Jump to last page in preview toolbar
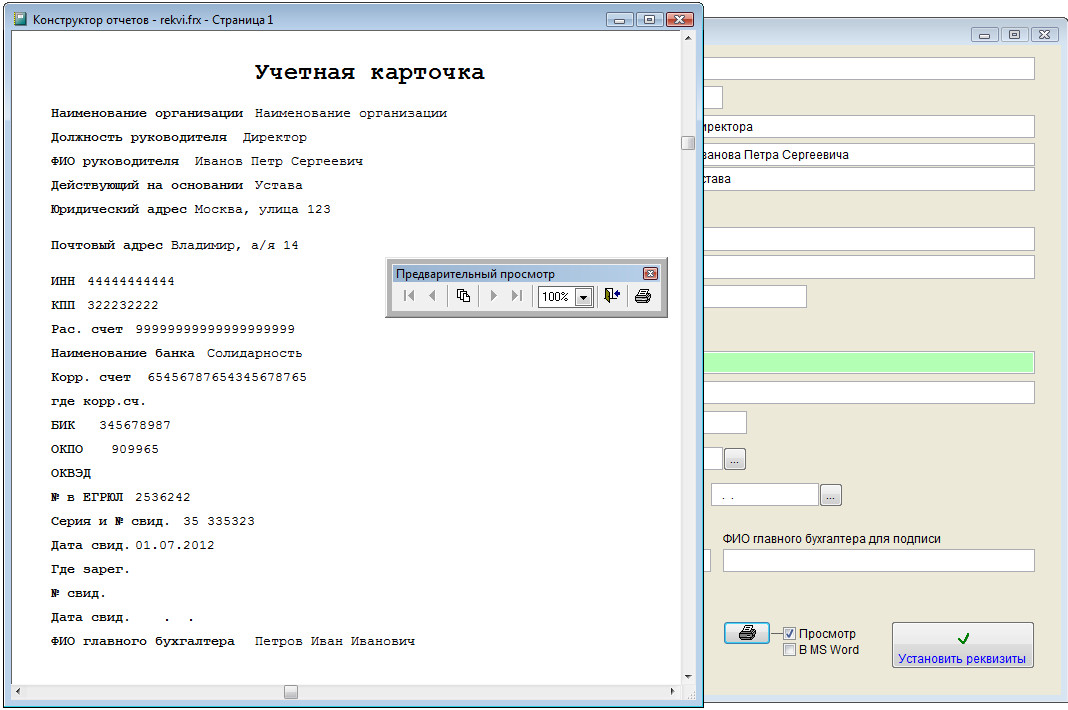 [x=517, y=296]
